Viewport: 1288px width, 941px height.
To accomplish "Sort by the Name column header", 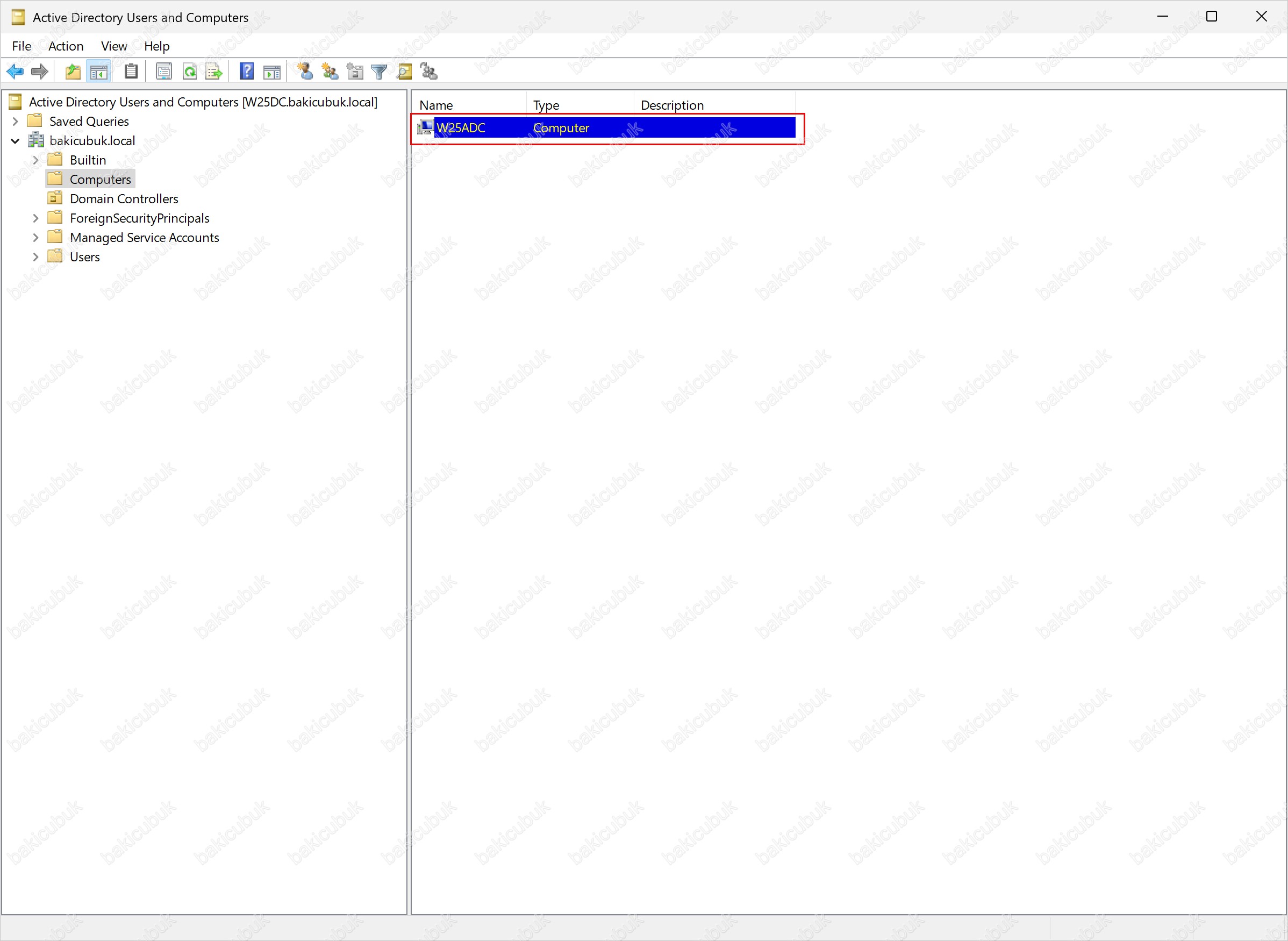I will tap(469, 105).
